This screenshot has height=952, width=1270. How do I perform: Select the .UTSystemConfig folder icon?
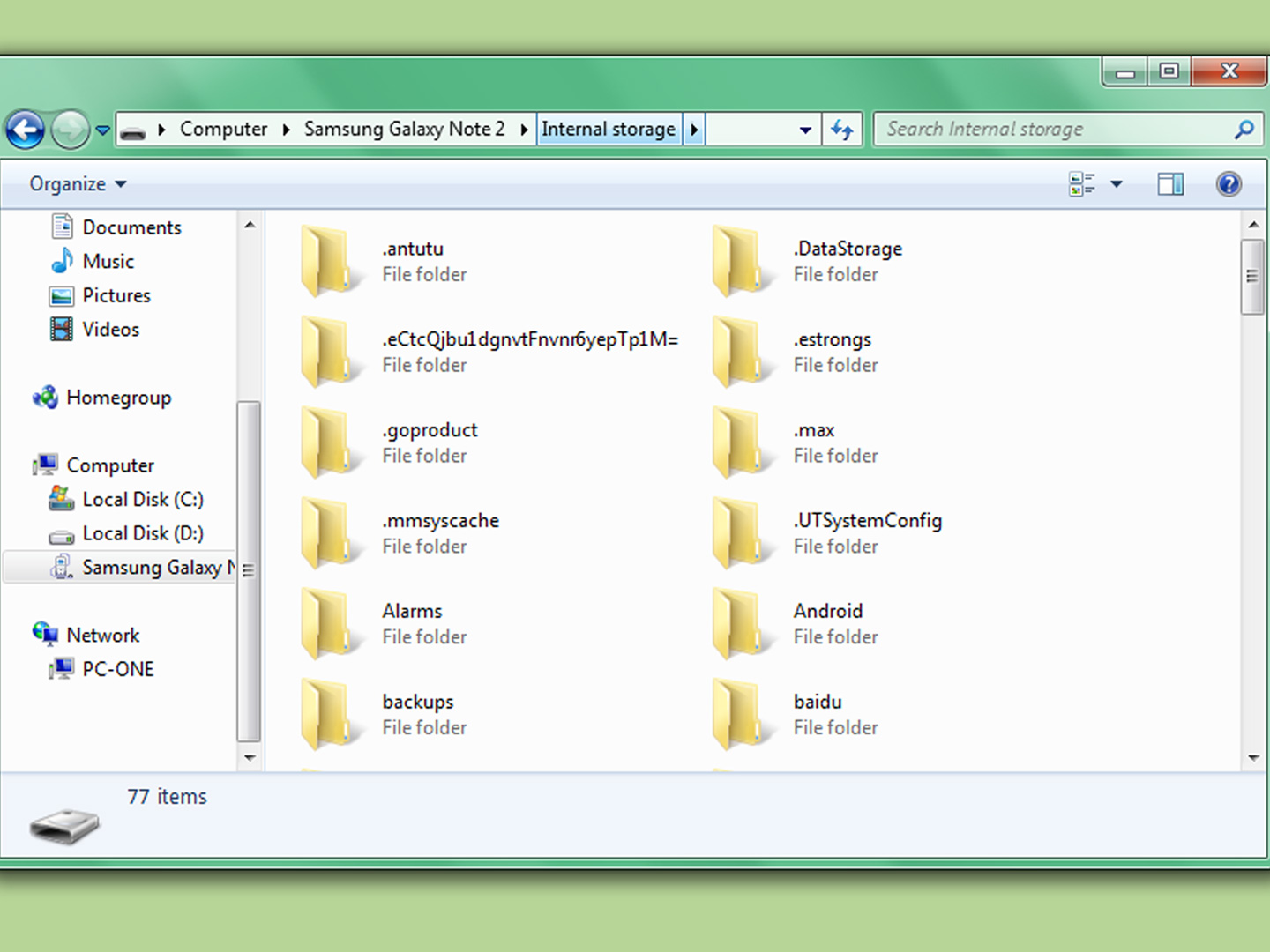pos(743,533)
